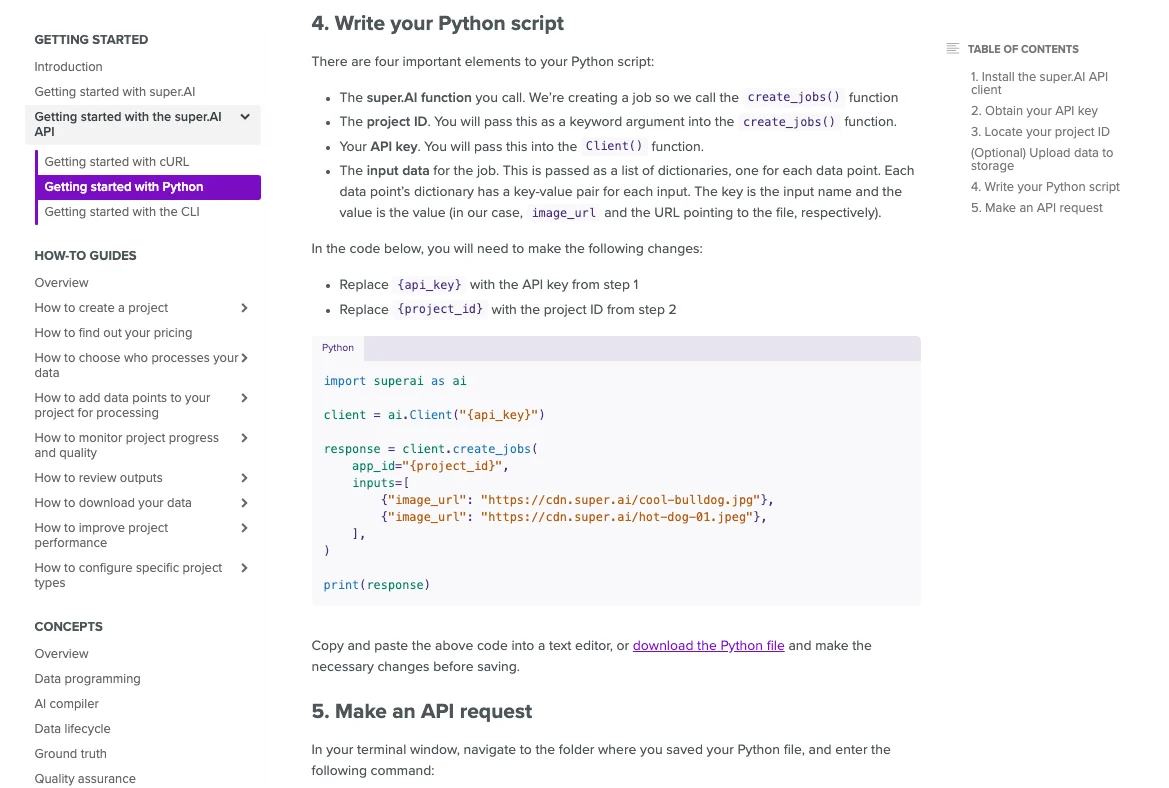This screenshot has width=1169, height=788.
Task: Click the import superai as ai code line
Action: click(x=395, y=381)
